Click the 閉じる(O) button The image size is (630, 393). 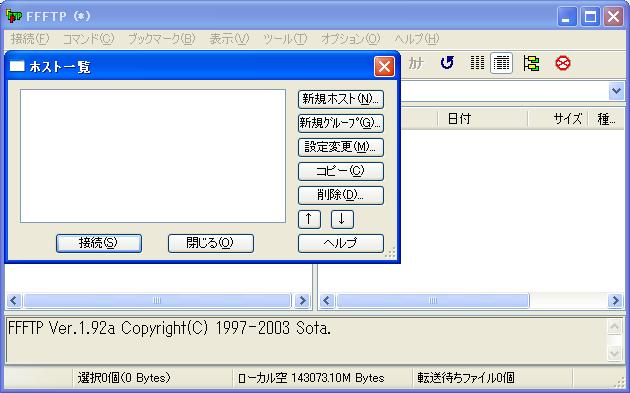(x=211, y=243)
